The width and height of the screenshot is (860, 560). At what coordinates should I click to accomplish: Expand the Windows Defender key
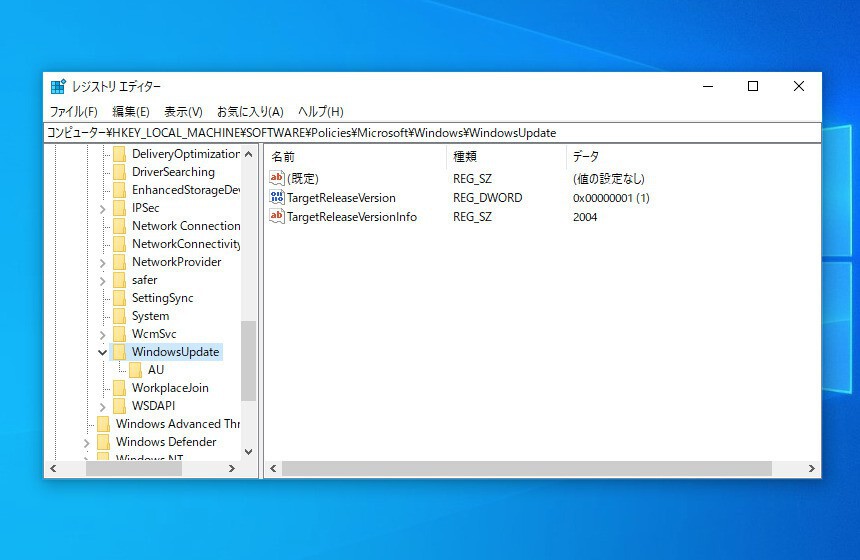click(87, 443)
